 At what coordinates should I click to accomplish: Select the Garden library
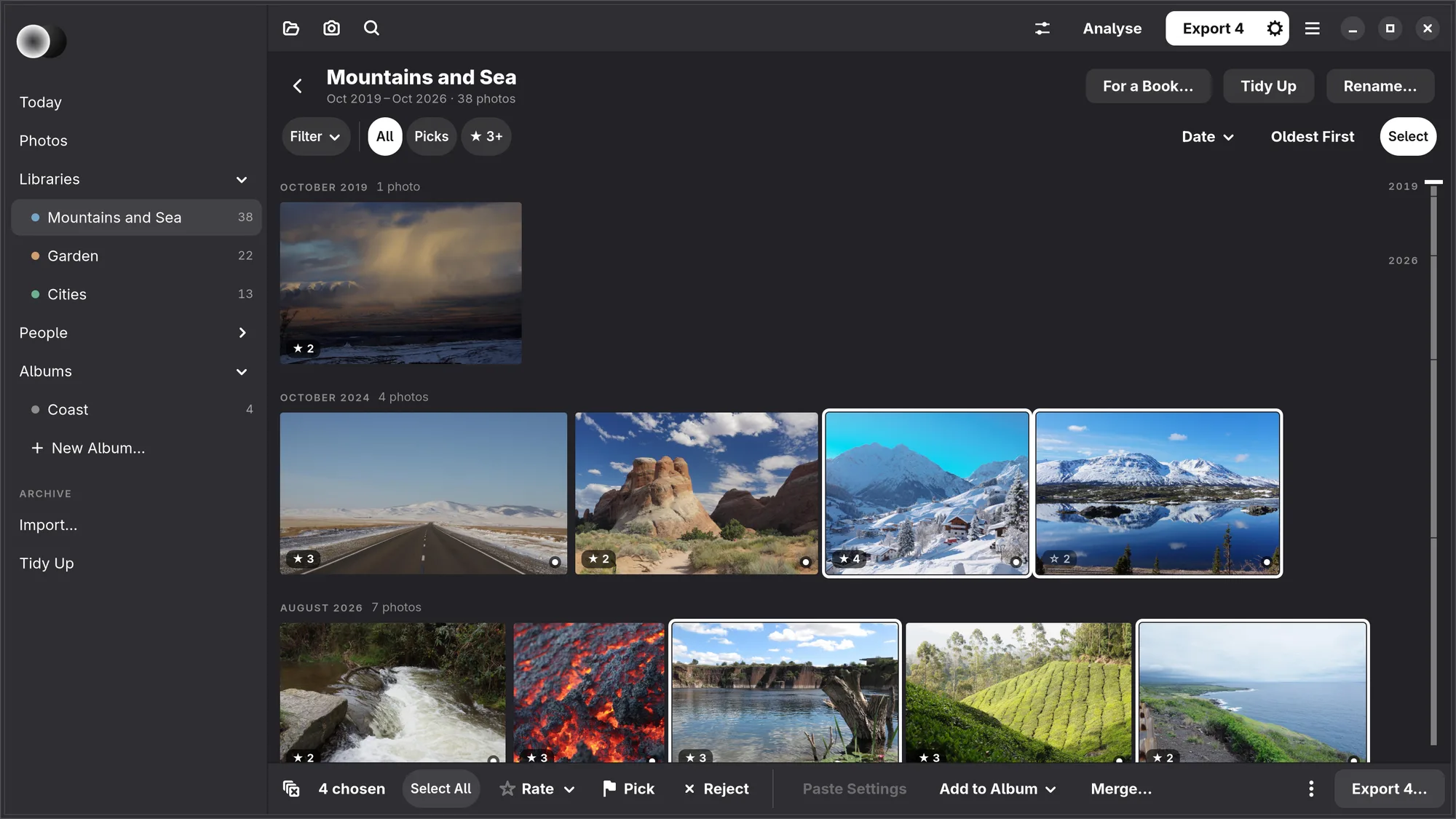tap(135, 256)
